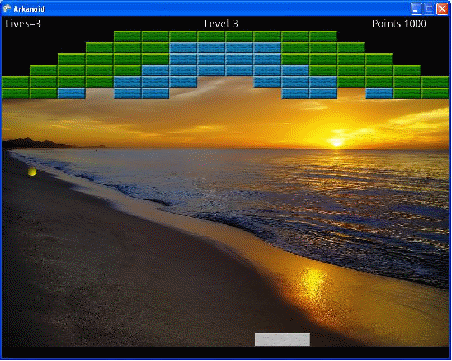452x361 pixels.
Task: Minimize the Arkanoid game window
Action: (416, 9)
